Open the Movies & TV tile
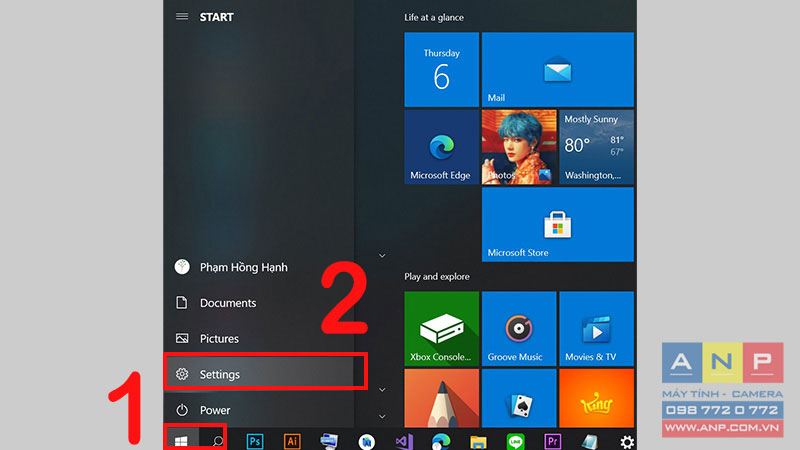800x450 pixels. (x=596, y=329)
